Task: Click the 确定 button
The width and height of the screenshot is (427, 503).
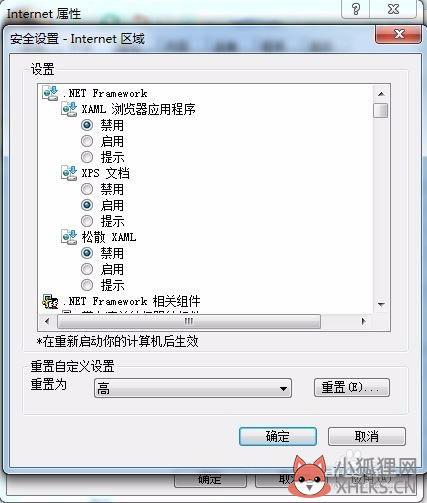Action: (278, 436)
